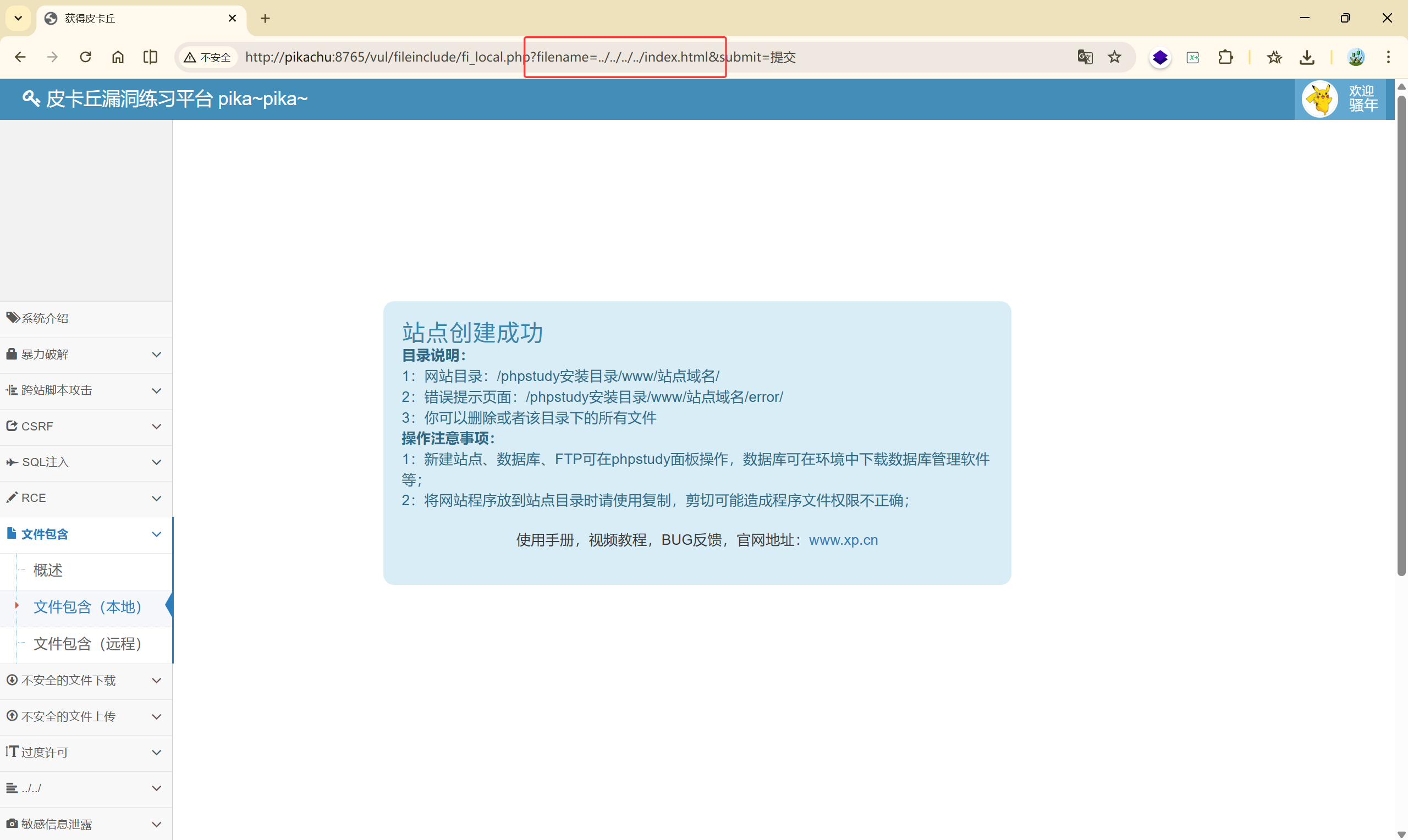This screenshot has width=1408, height=840.
Task: Open the split screen sidebar icon
Action: [x=150, y=57]
